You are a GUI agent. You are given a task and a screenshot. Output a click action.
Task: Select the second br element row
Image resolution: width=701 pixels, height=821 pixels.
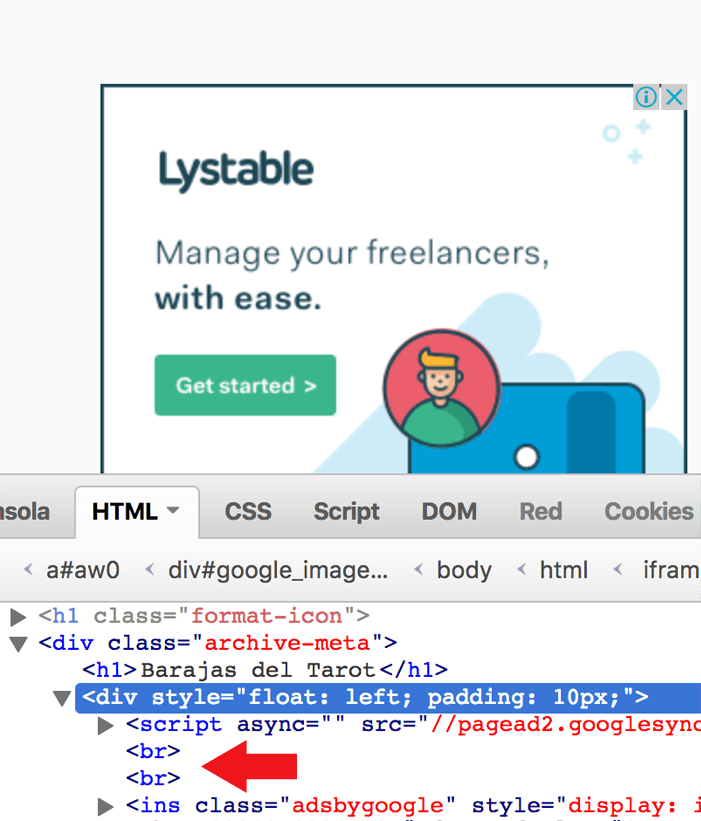pos(153,779)
